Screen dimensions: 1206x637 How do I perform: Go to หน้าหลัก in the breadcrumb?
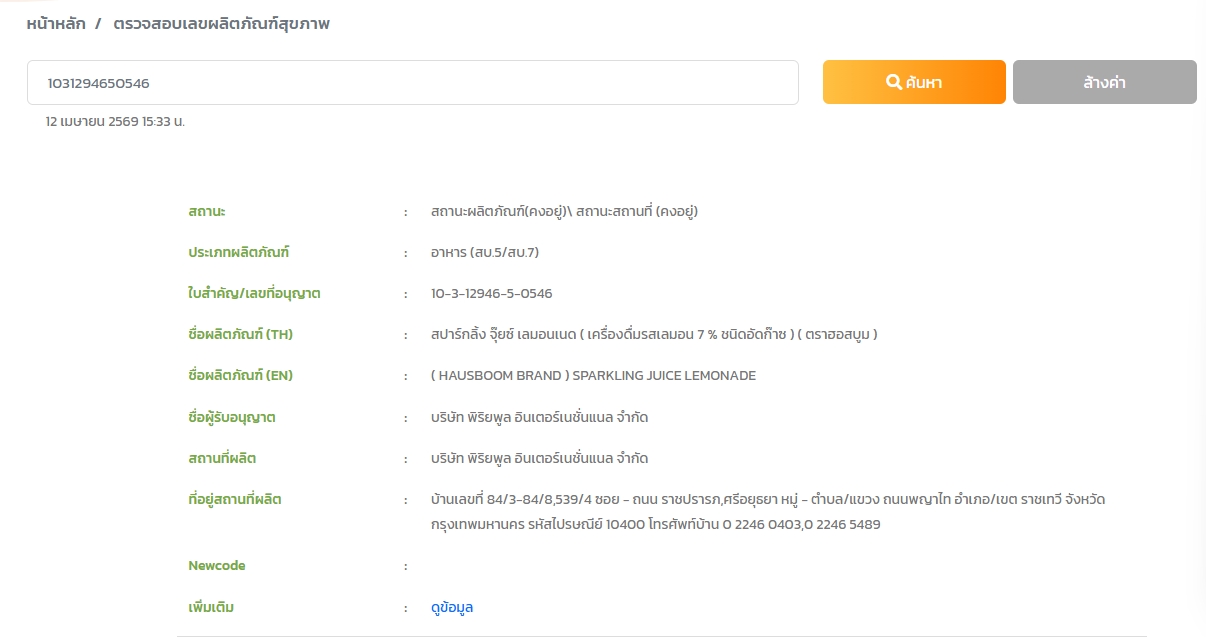point(55,23)
